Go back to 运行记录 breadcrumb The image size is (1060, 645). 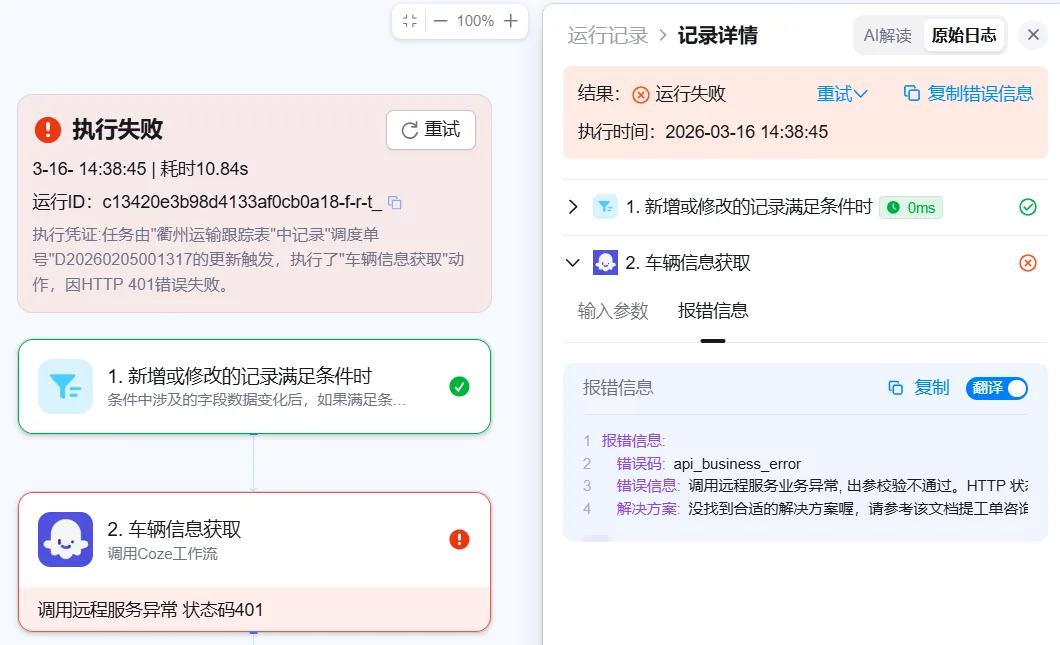tap(608, 35)
